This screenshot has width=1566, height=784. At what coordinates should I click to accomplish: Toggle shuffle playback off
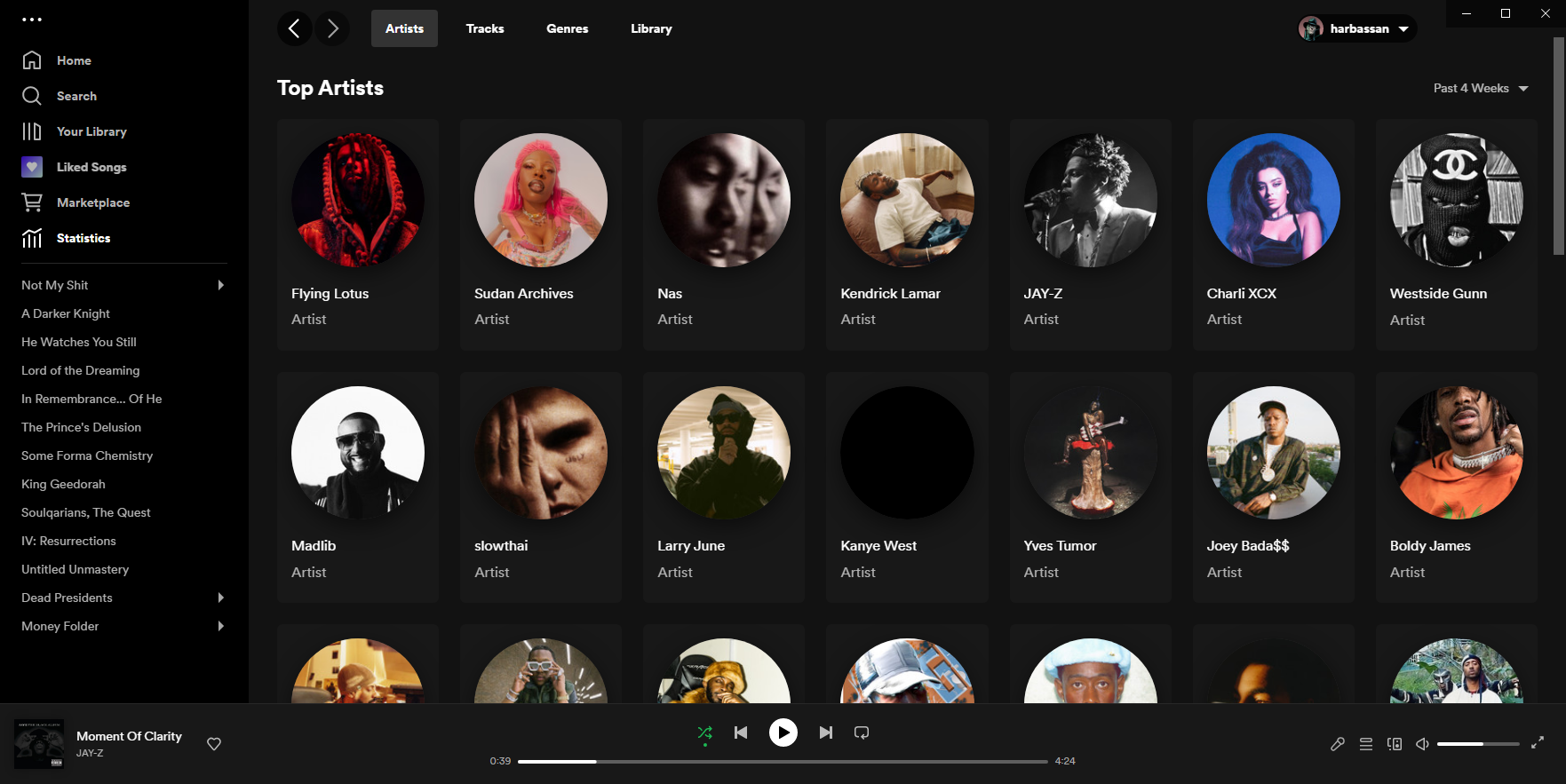pos(704,733)
